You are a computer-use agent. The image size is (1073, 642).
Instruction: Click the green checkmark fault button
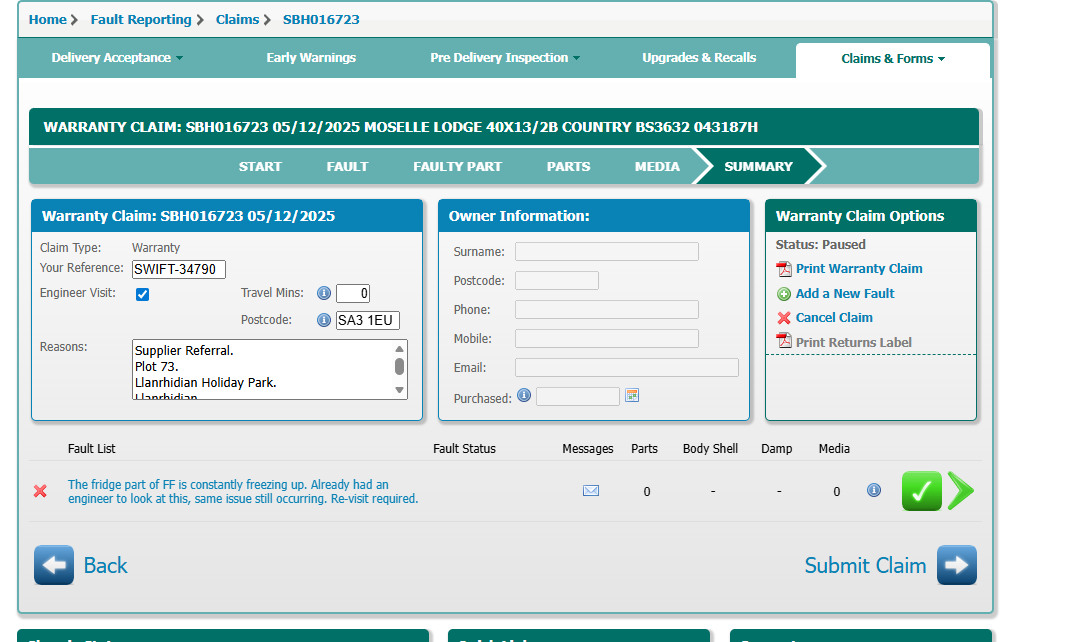(x=921, y=491)
